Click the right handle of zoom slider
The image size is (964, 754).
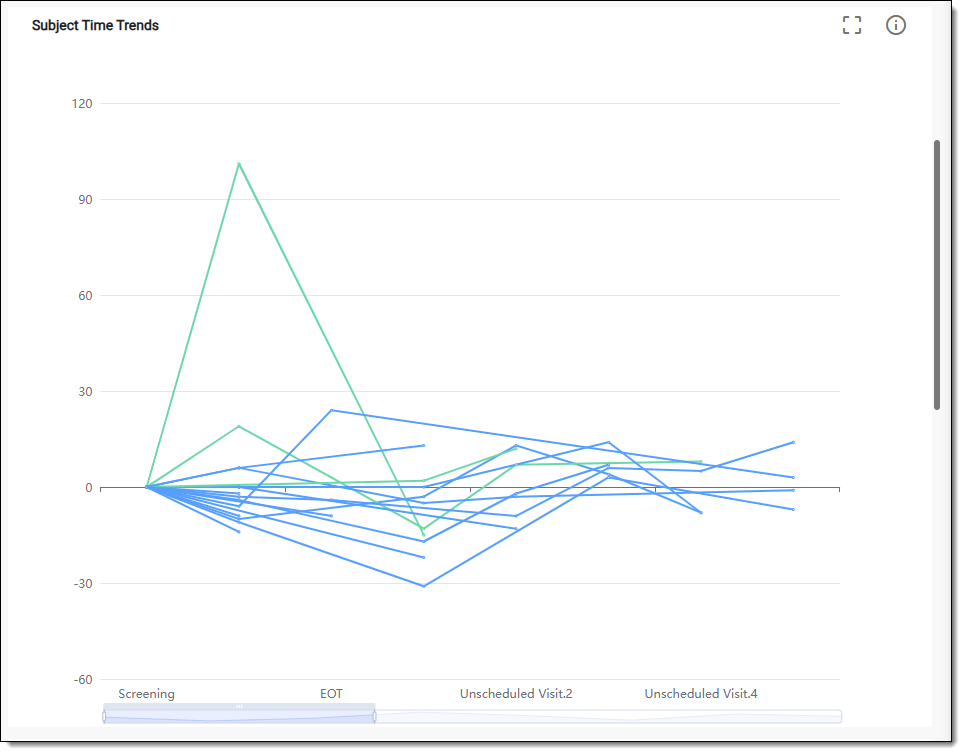tap(374, 716)
